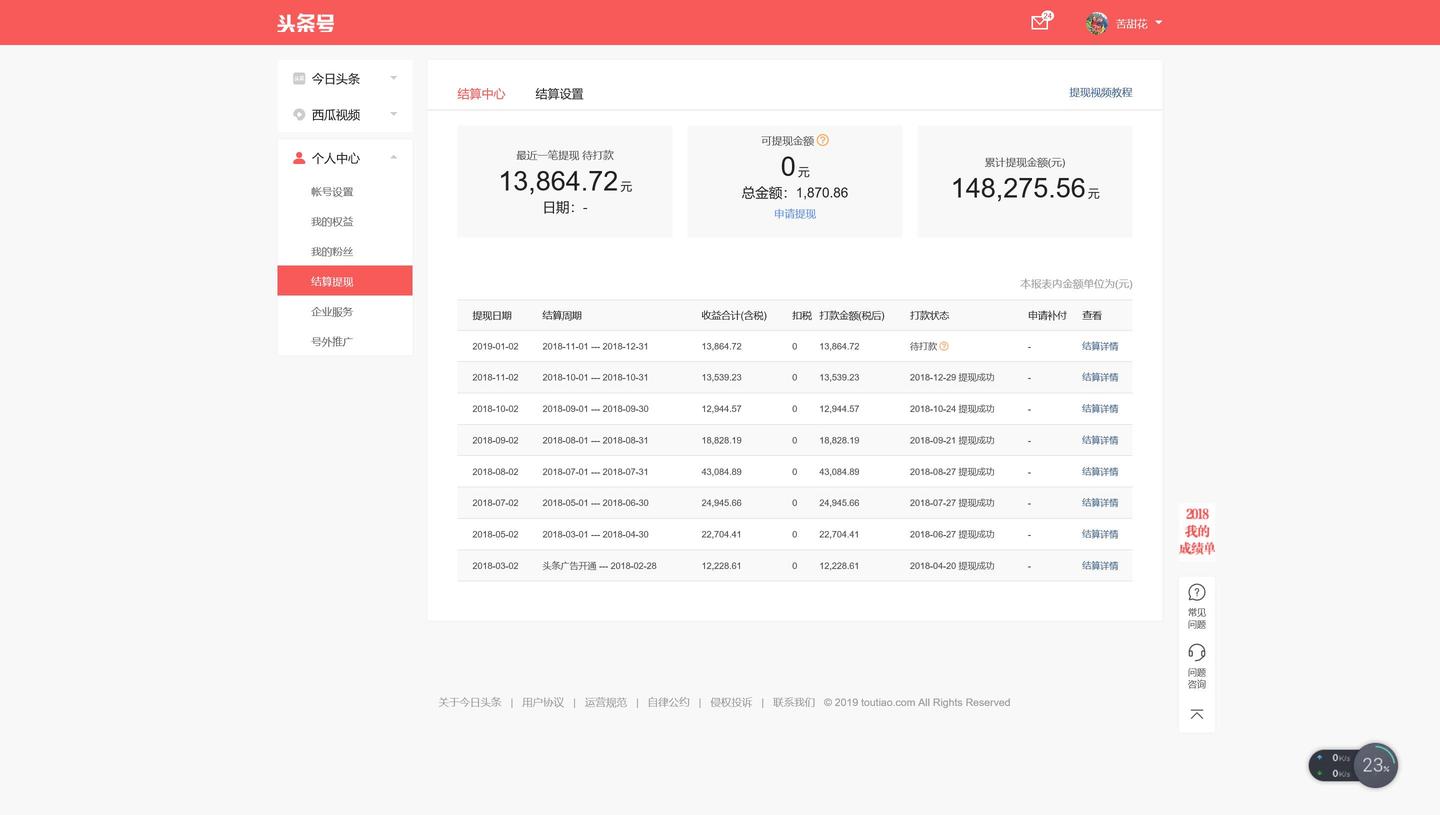Open 号外推广 in sidebar
1440x815 pixels.
[x=332, y=342]
